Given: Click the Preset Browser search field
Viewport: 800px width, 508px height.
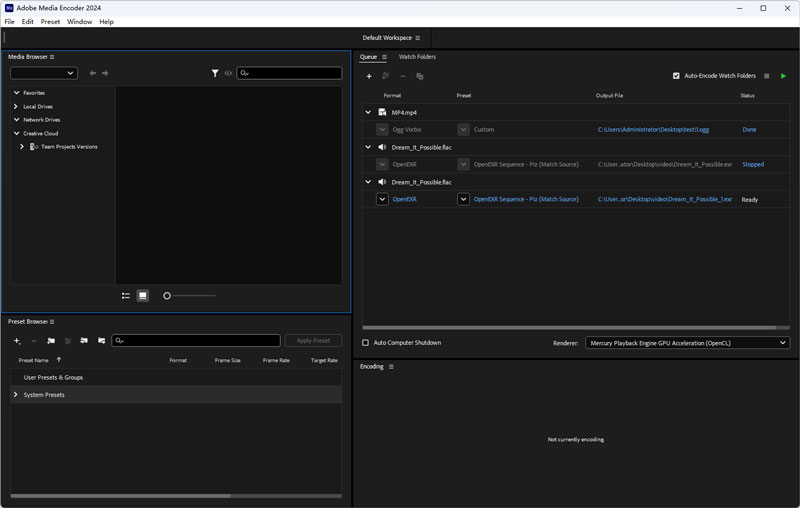Looking at the screenshot, I should [x=196, y=341].
